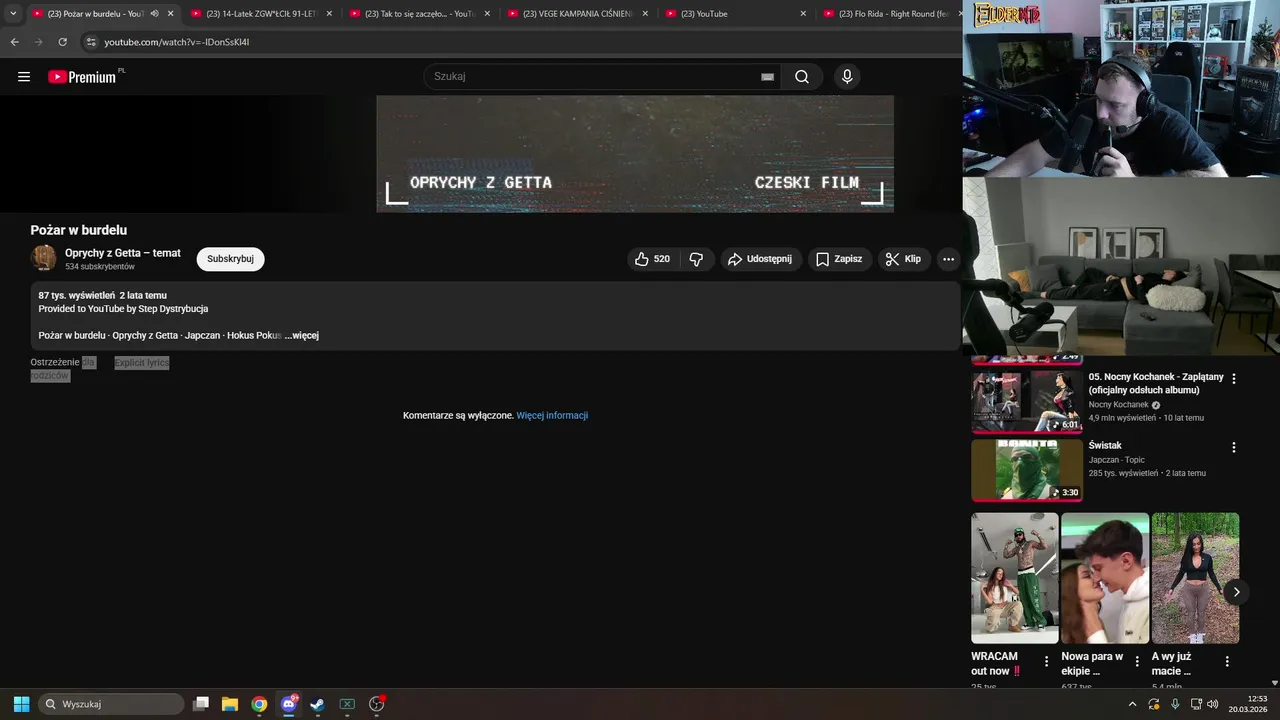Viewport: 1280px width, 720px height.
Task: Dislike the video with thumbs-down
Action: (x=696, y=259)
